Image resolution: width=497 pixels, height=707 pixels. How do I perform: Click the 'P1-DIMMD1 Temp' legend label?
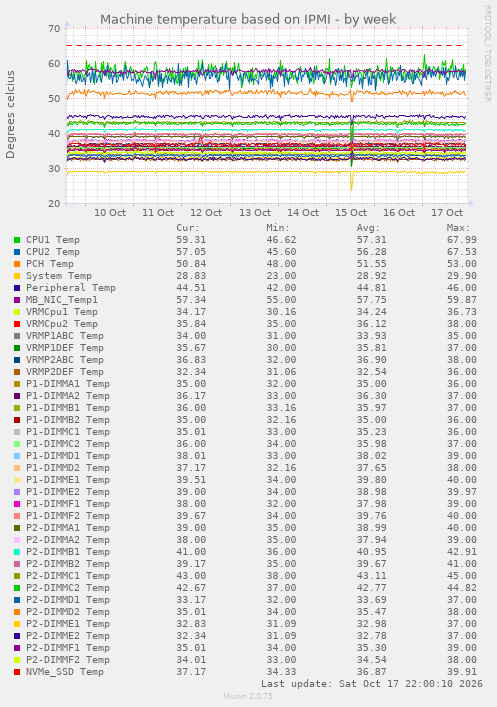[x=68, y=456]
